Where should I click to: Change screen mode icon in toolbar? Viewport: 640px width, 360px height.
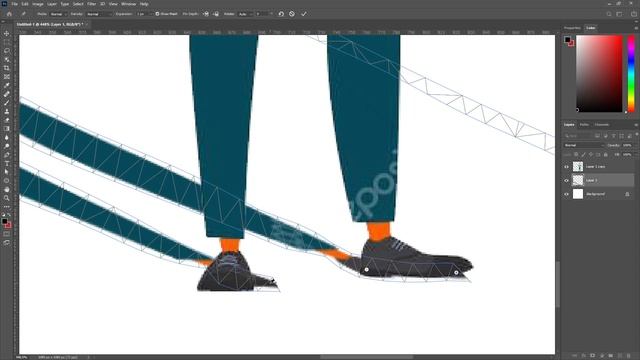point(7,242)
